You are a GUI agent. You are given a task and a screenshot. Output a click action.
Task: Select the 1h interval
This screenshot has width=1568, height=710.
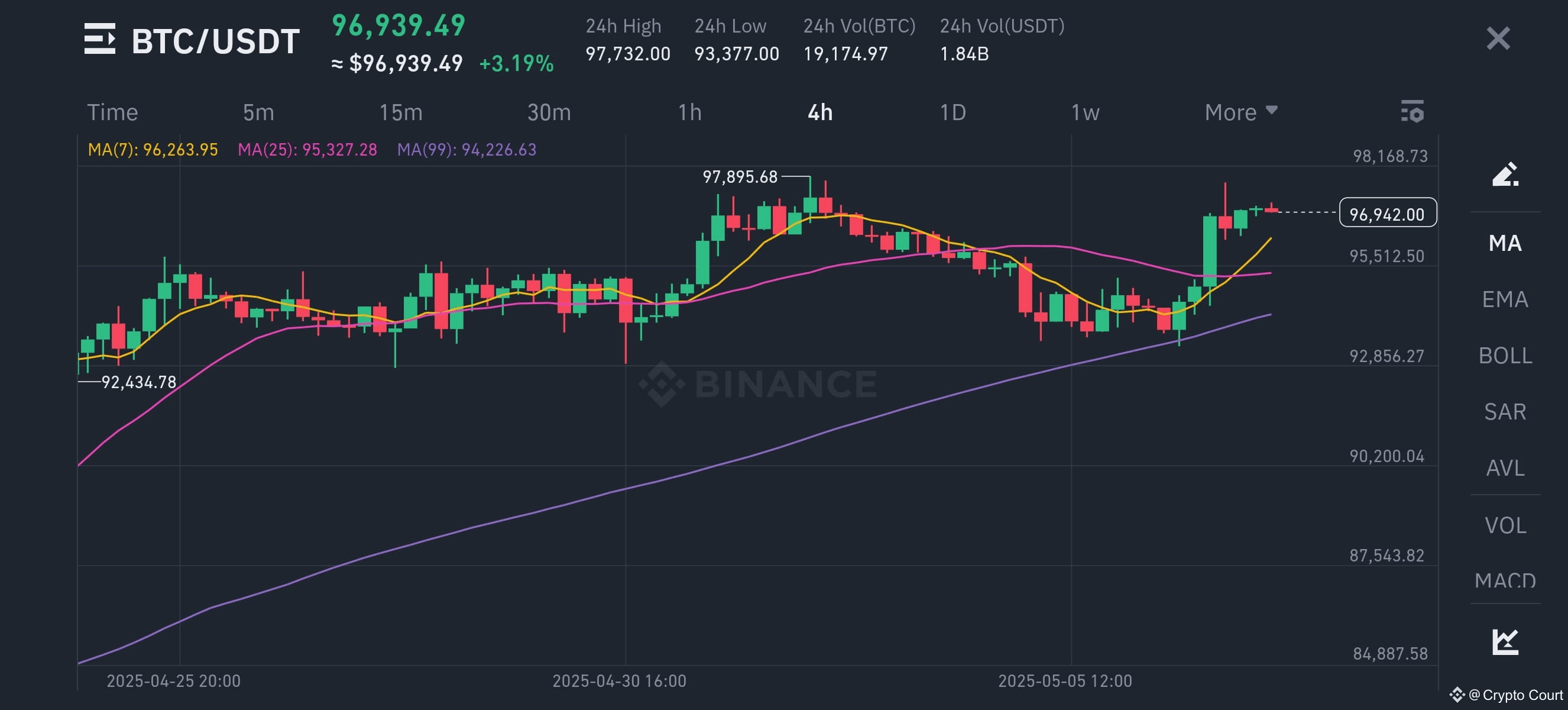tap(689, 112)
